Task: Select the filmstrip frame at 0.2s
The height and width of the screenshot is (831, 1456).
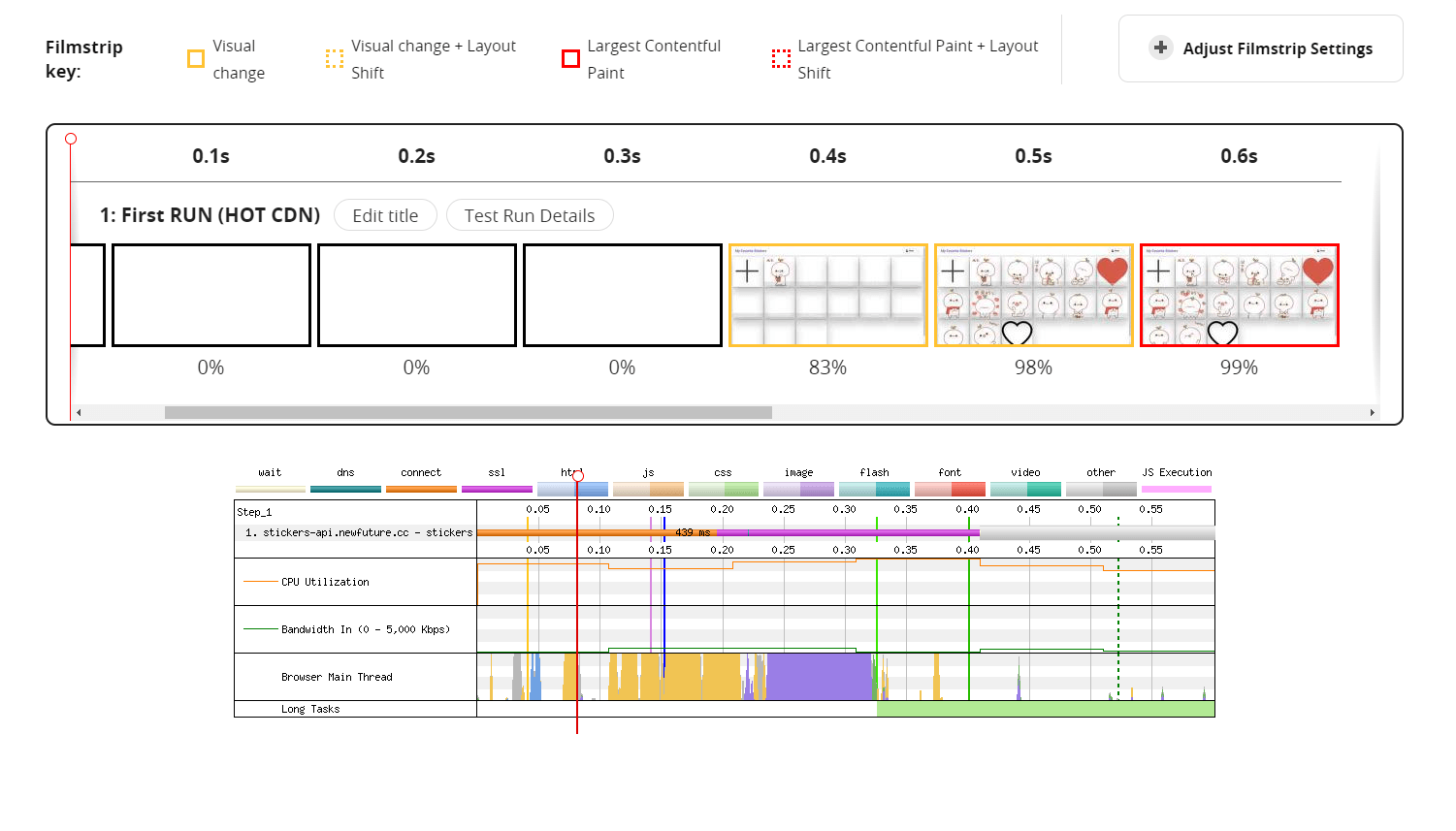Action: click(x=417, y=295)
